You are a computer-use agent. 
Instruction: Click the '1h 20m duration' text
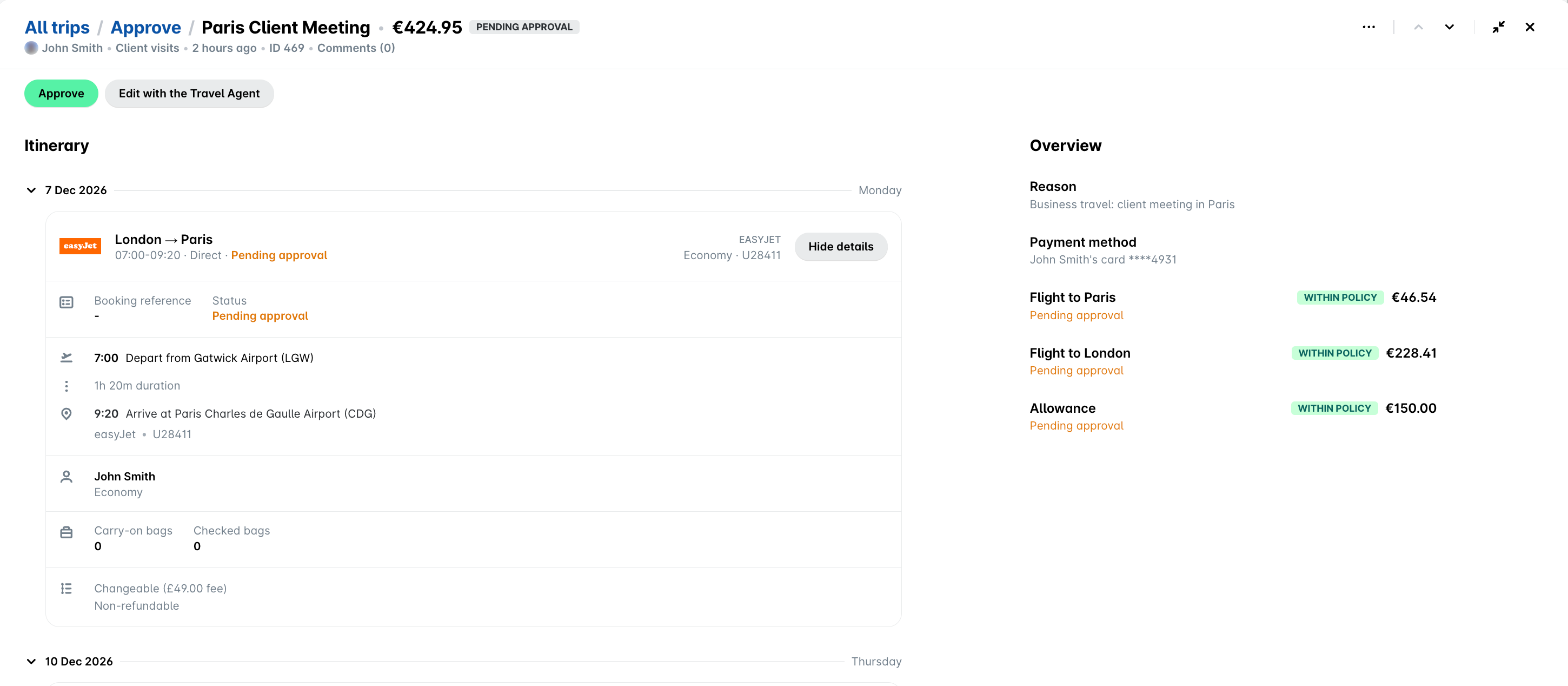coord(137,386)
